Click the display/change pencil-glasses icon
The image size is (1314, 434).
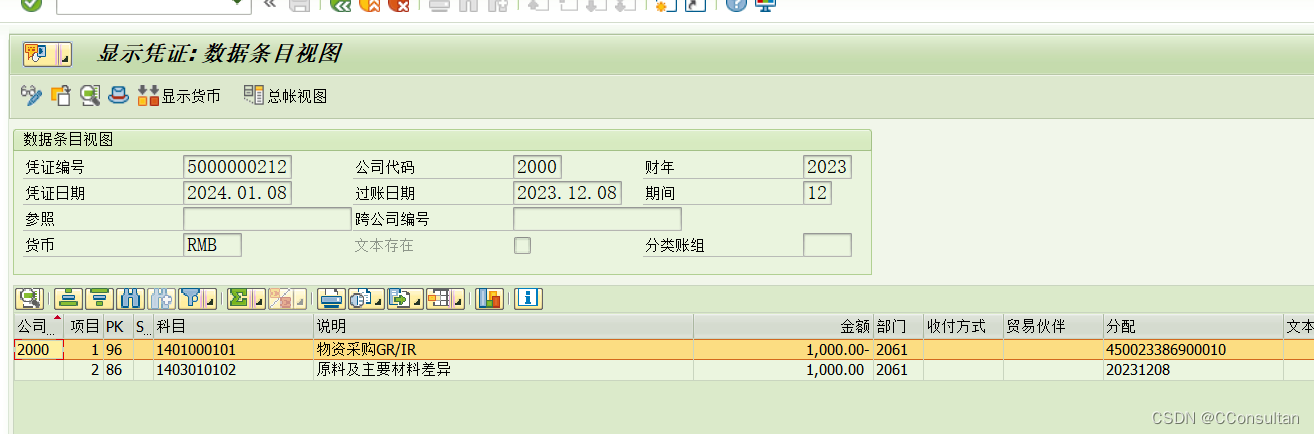pyautogui.click(x=32, y=96)
